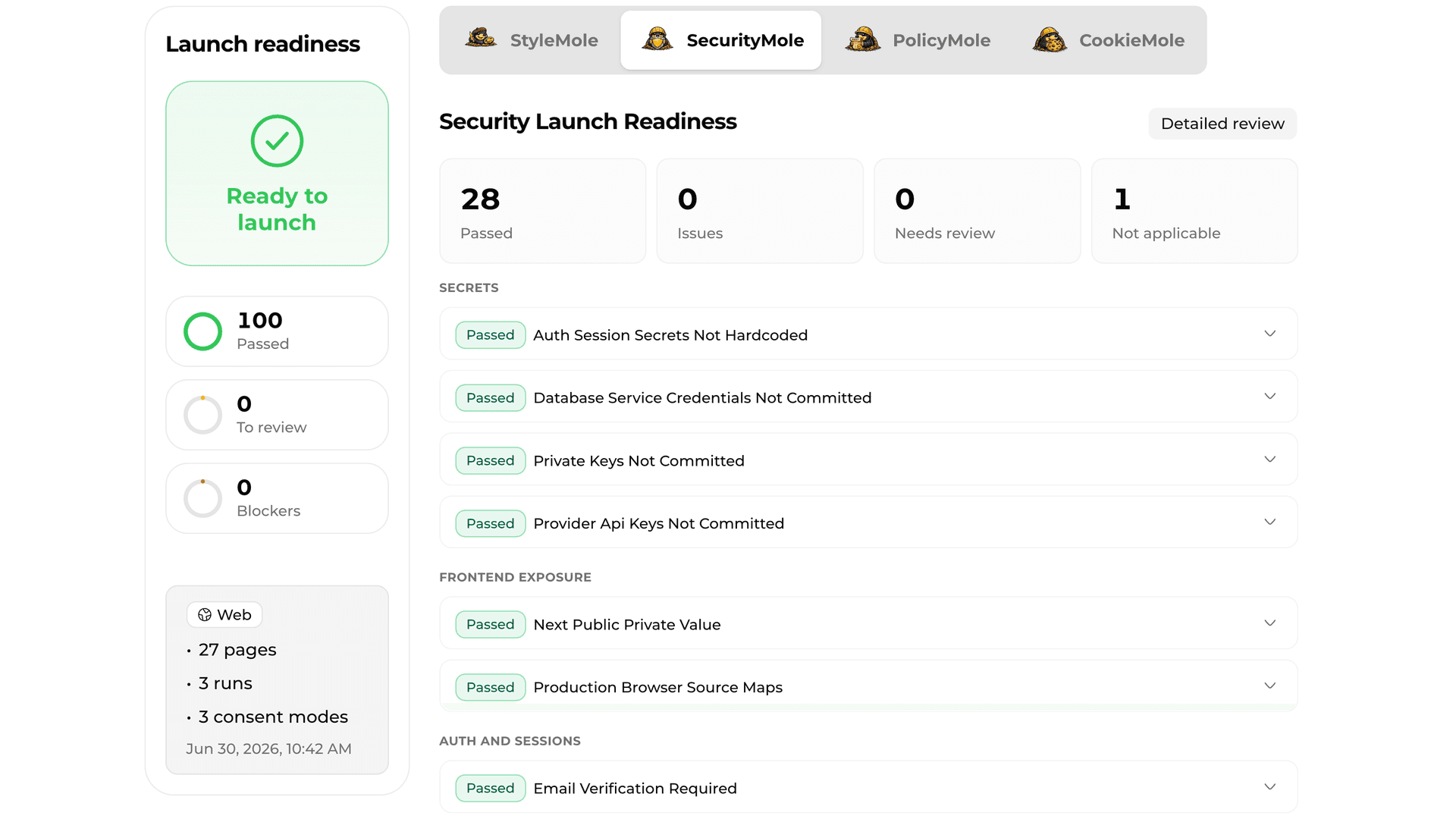Click the Production Browser Source Maps title
The width and height of the screenshot is (1456, 819).
(x=657, y=688)
